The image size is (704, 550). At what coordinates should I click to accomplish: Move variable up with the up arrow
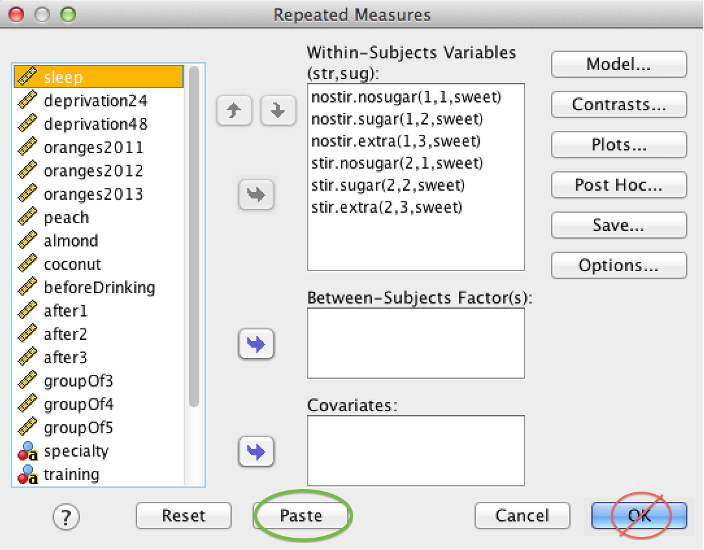[x=233, y=110]
